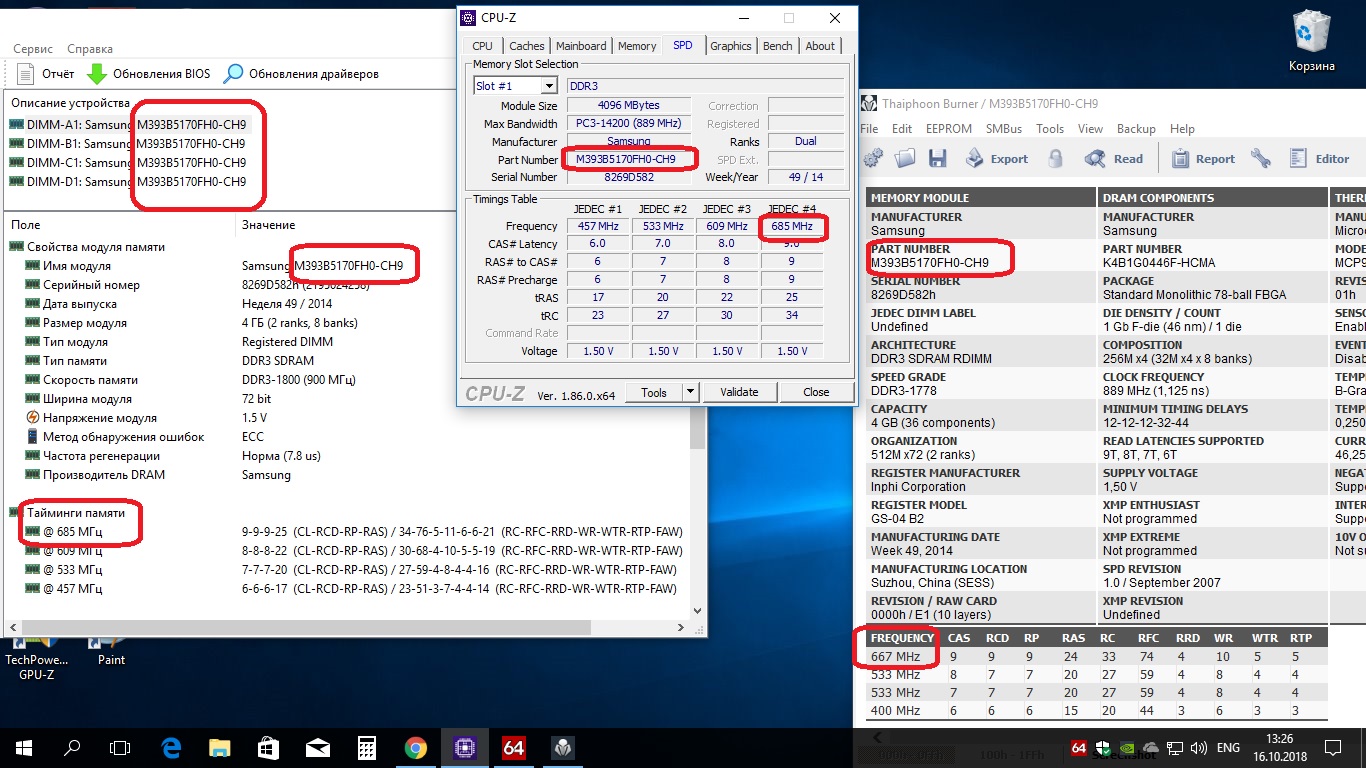
Task: Switch to the Graphics tab in CPU-Z
Action: (x=731, y=46)
